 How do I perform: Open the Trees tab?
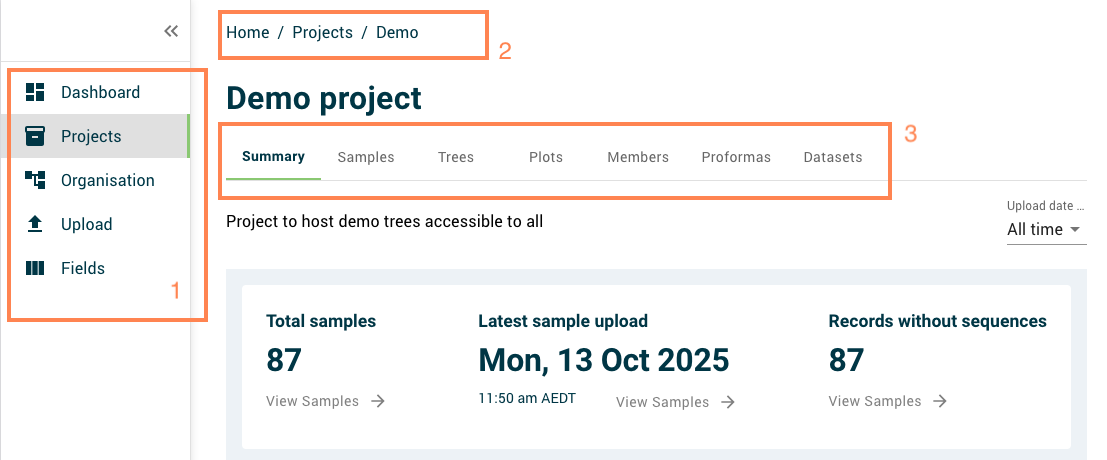click(x=456, y=157)
